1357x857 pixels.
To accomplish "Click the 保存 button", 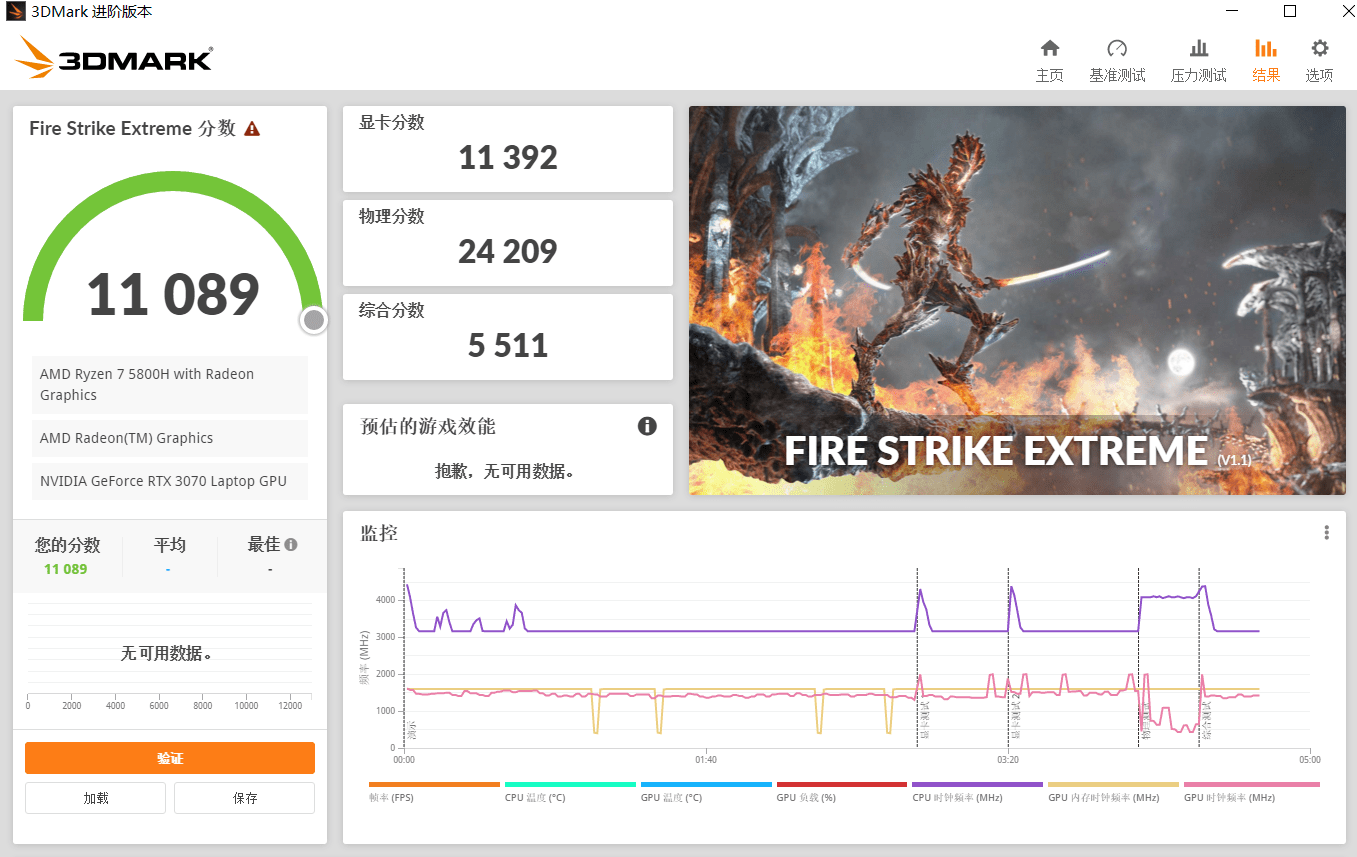I will (x=244, y=798).
